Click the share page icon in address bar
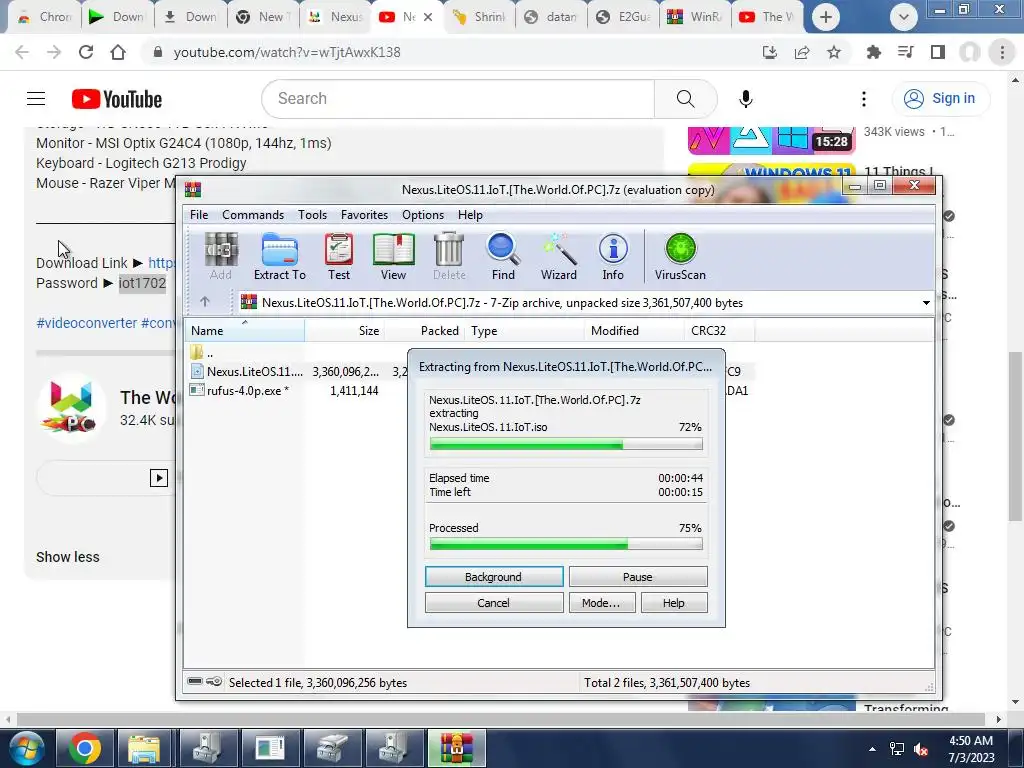Image resolution: width=1024 pixels, height=768 pixels. 802,52
